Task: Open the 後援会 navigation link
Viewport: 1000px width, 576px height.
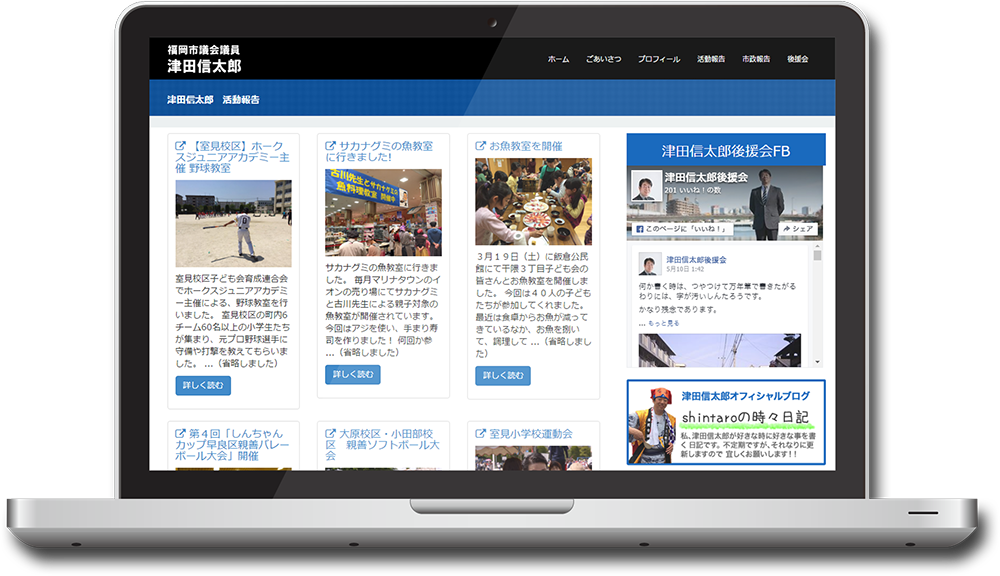Action: point(798,59)
